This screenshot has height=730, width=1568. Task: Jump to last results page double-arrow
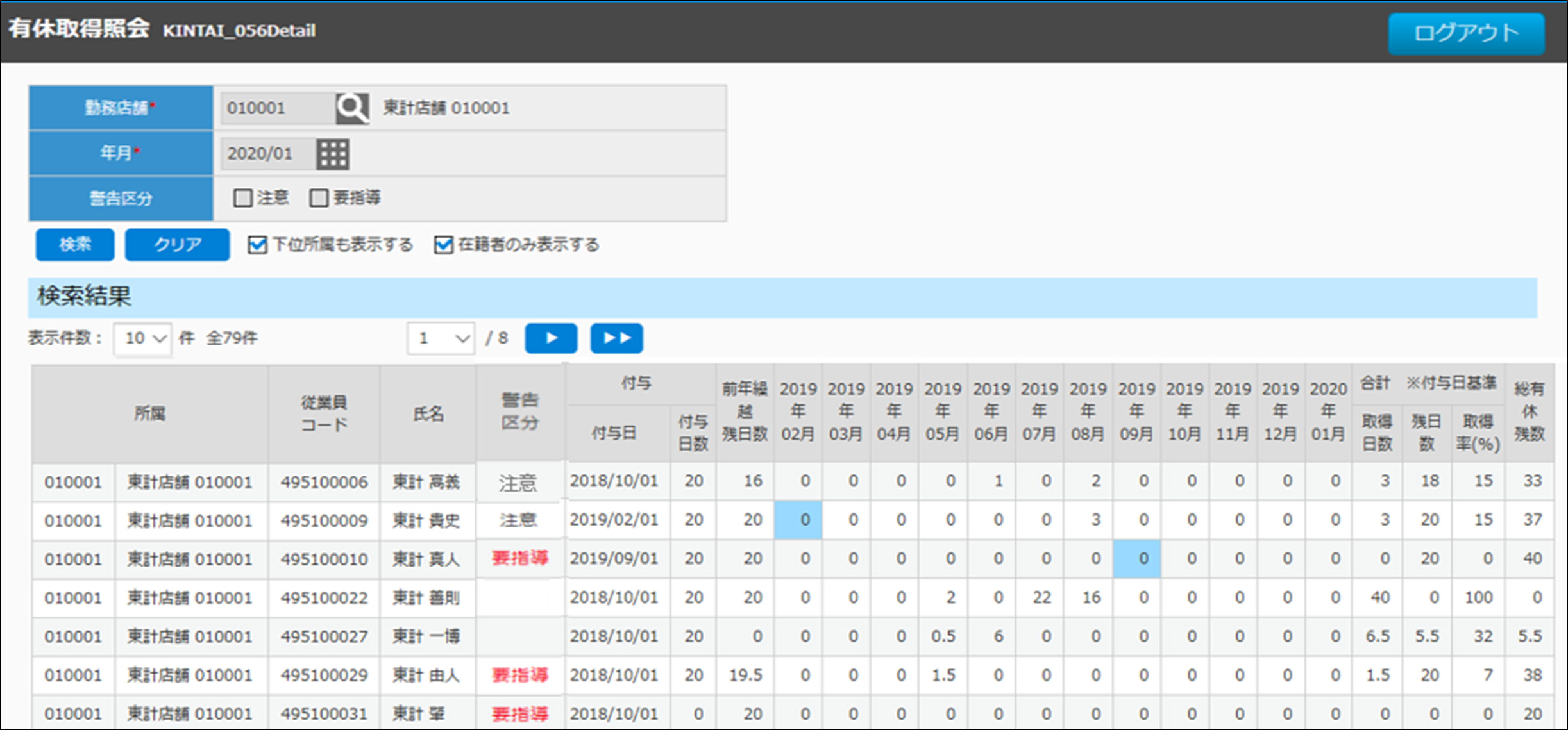tap(616, 338)
